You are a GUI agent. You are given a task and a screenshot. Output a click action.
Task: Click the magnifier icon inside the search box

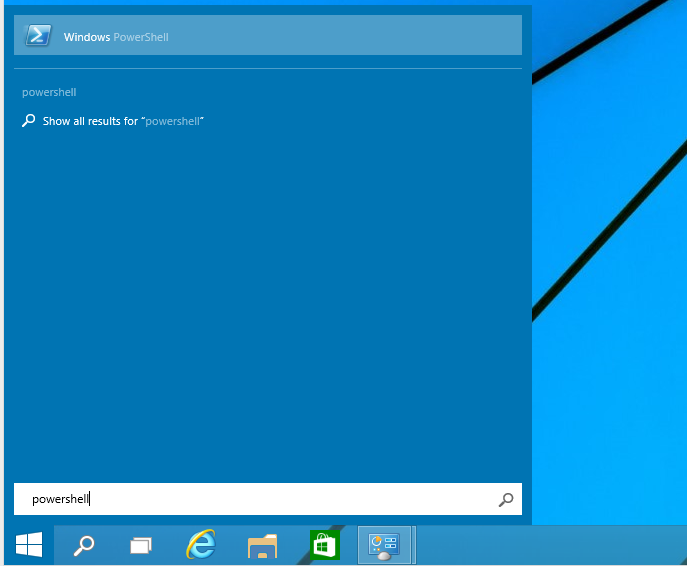(506, 499)
